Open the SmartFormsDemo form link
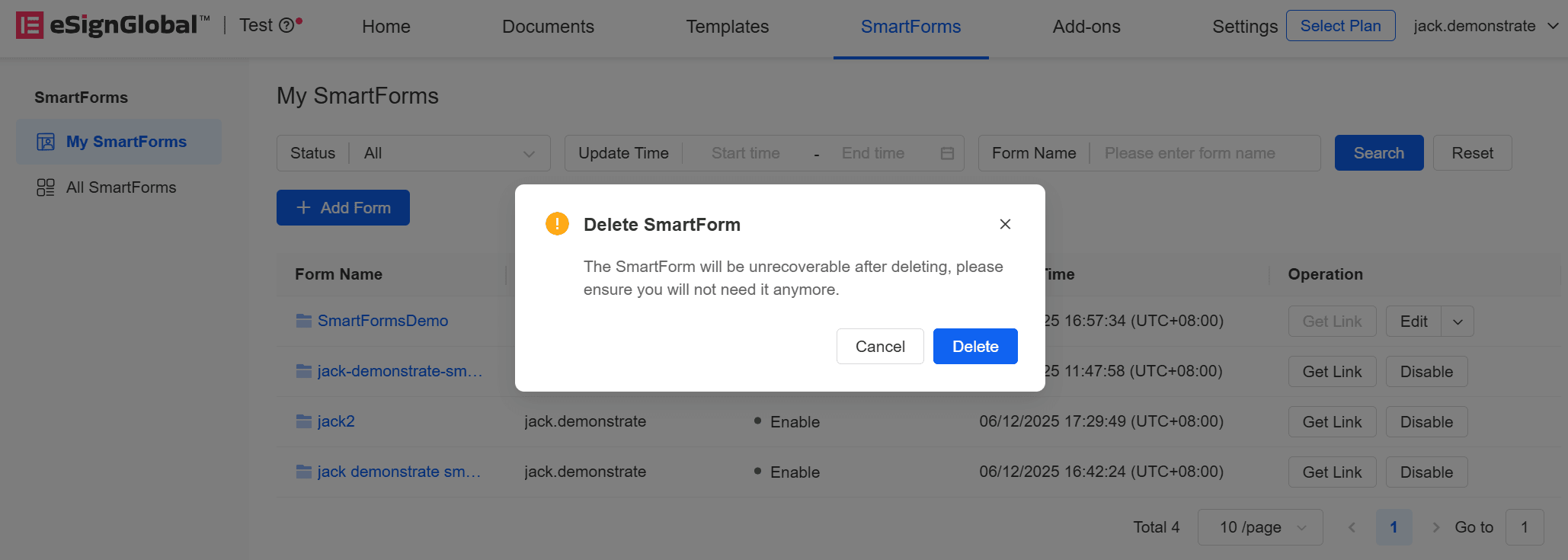 click(382, 321)
